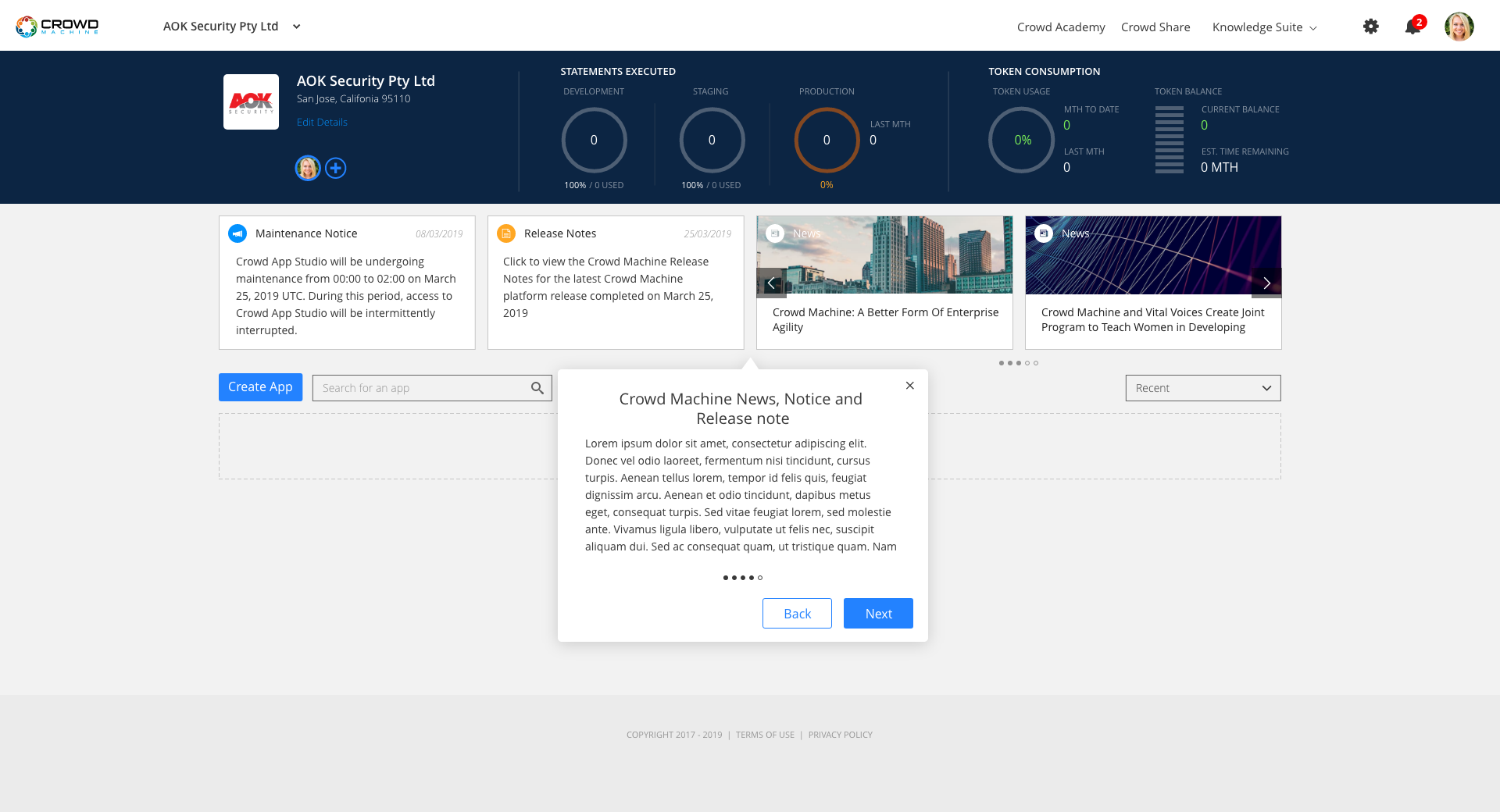This screenshot has height=812, width=1500.
Task: Open the Vital Voices Joint Program article
Action: [x=1152, y=319]
